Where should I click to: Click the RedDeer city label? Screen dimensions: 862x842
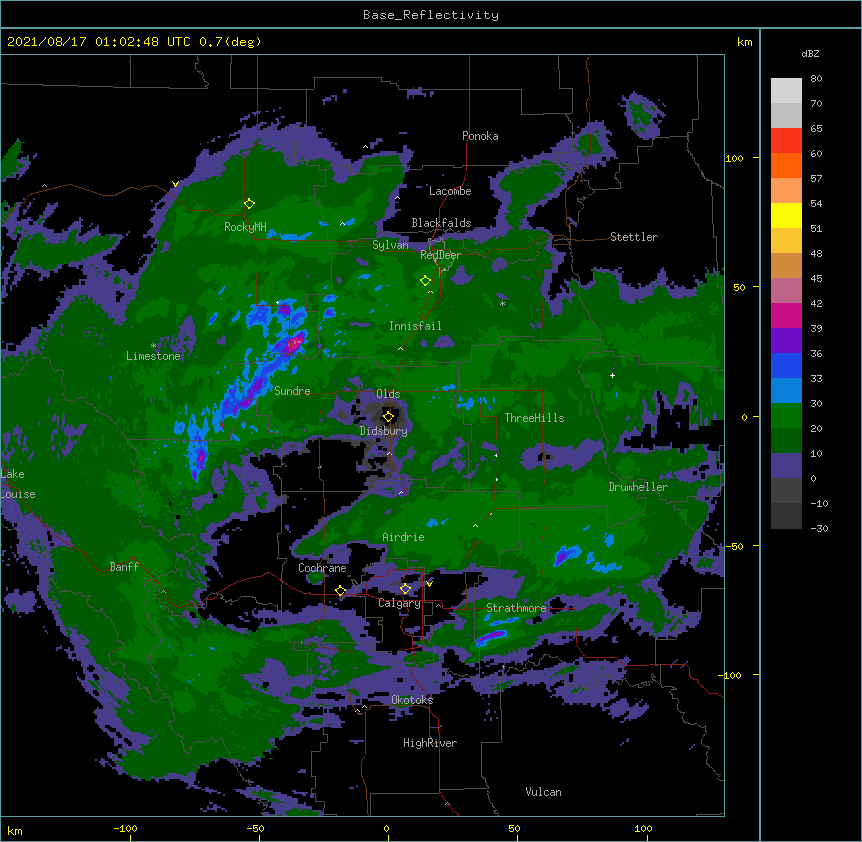(x=441, y=254)
